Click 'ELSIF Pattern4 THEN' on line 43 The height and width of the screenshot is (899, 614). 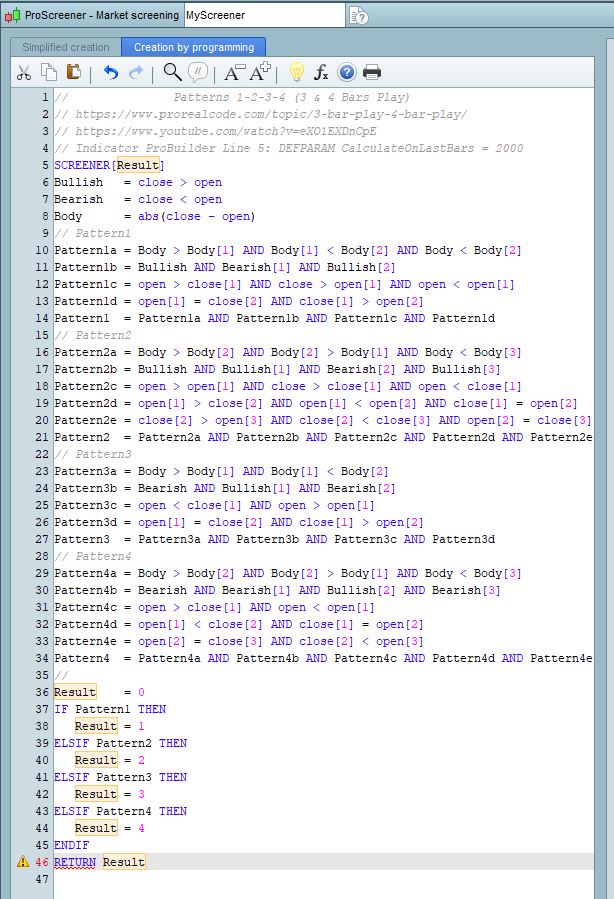(x=120, y=811)
